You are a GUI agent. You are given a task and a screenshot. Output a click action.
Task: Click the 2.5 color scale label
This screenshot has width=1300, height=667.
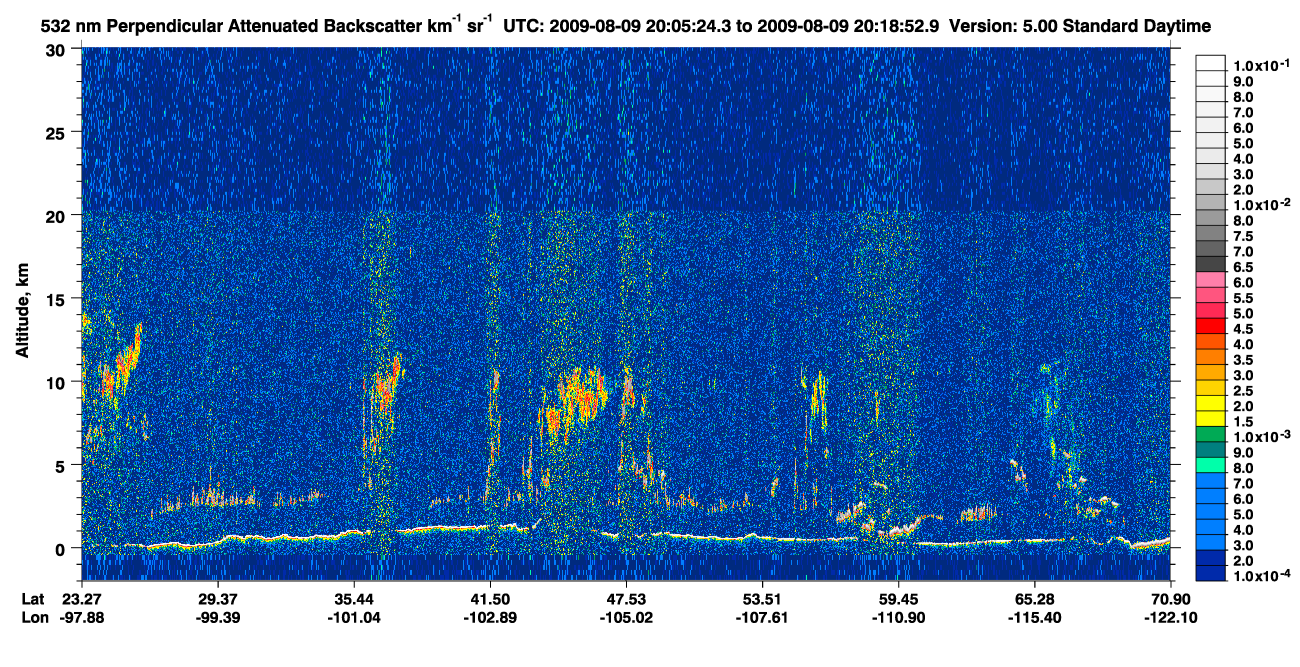pyautogui.click(x=1241, y=391)
